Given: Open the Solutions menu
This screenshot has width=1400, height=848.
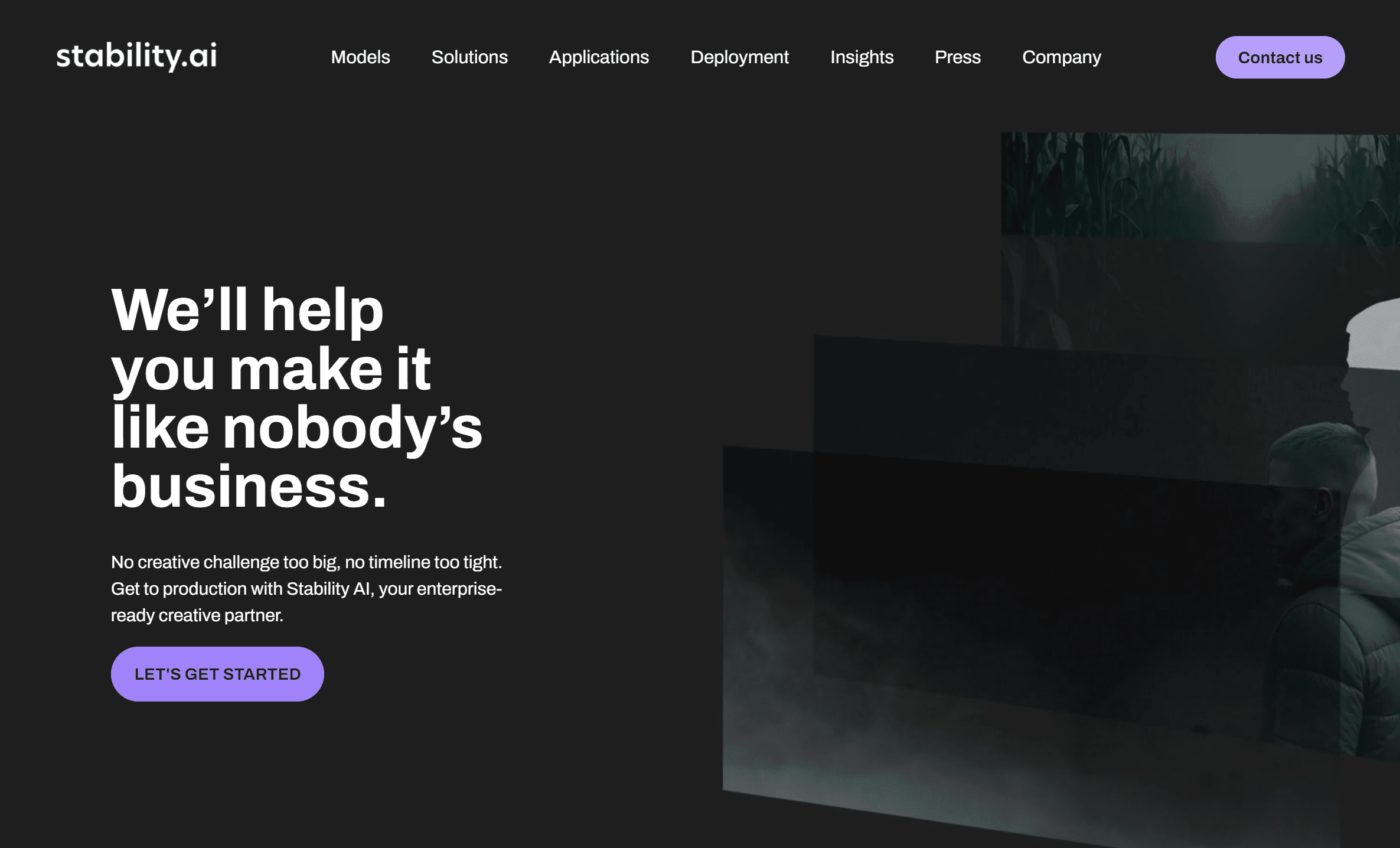Looking at the screenshot, I should tap(469, 57).
